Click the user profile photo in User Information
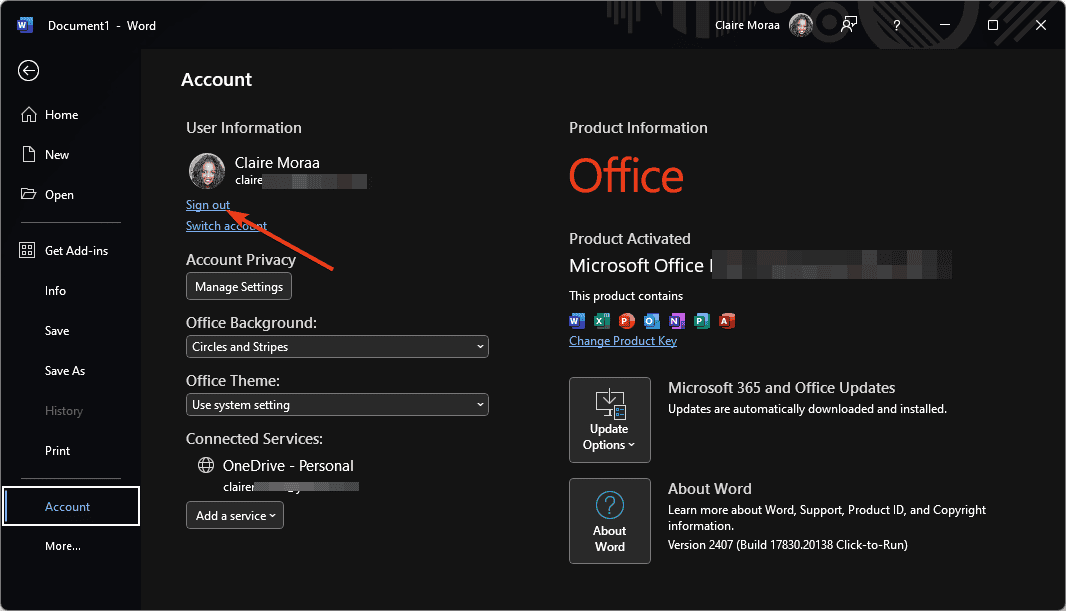This screenshot has width=1066, height=611. point(207,171)
